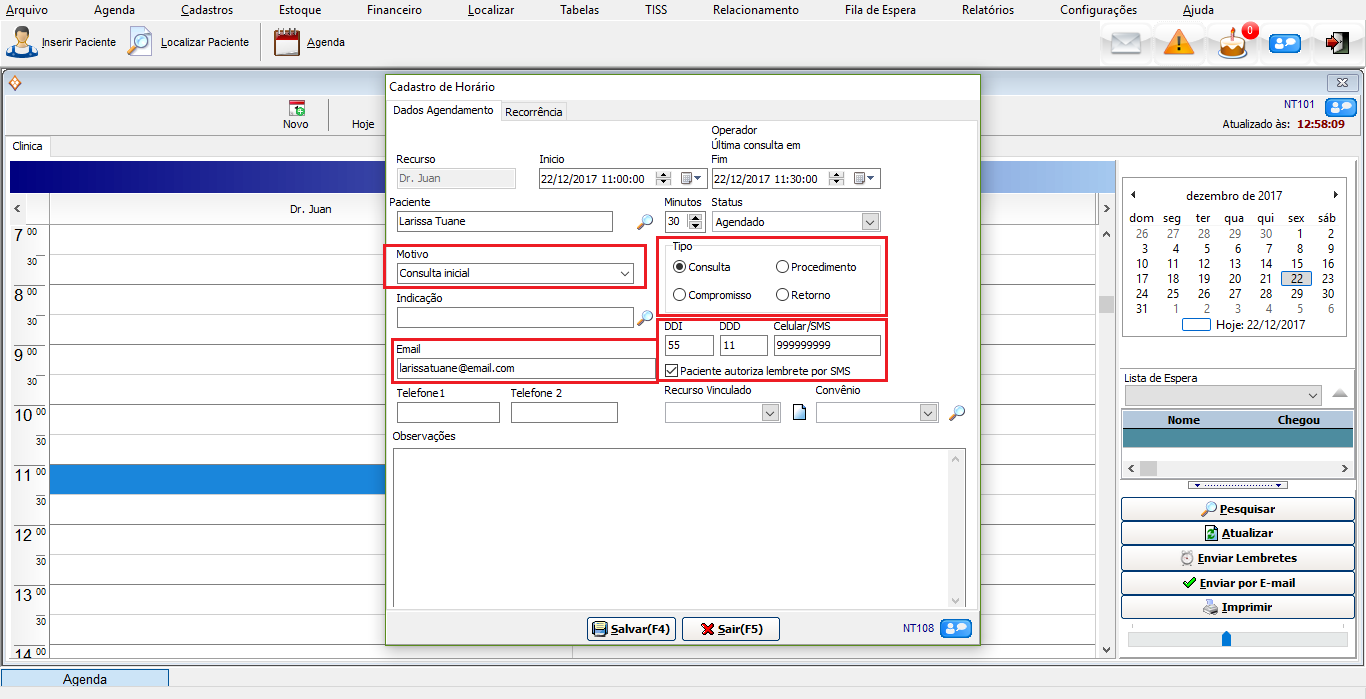Select the Procedimento radio button
Viewport: 1366px width, 699px height.
(x=783, y=267)
